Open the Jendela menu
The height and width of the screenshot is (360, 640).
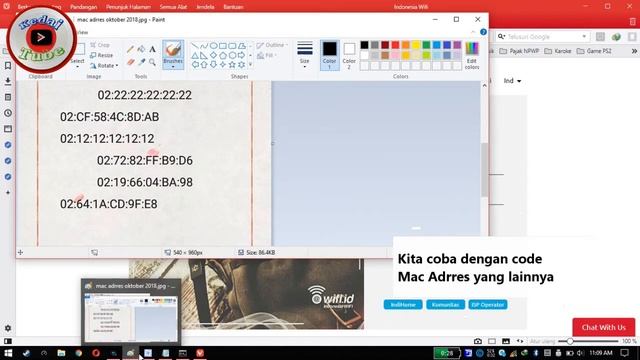click(x=205, y=7)
